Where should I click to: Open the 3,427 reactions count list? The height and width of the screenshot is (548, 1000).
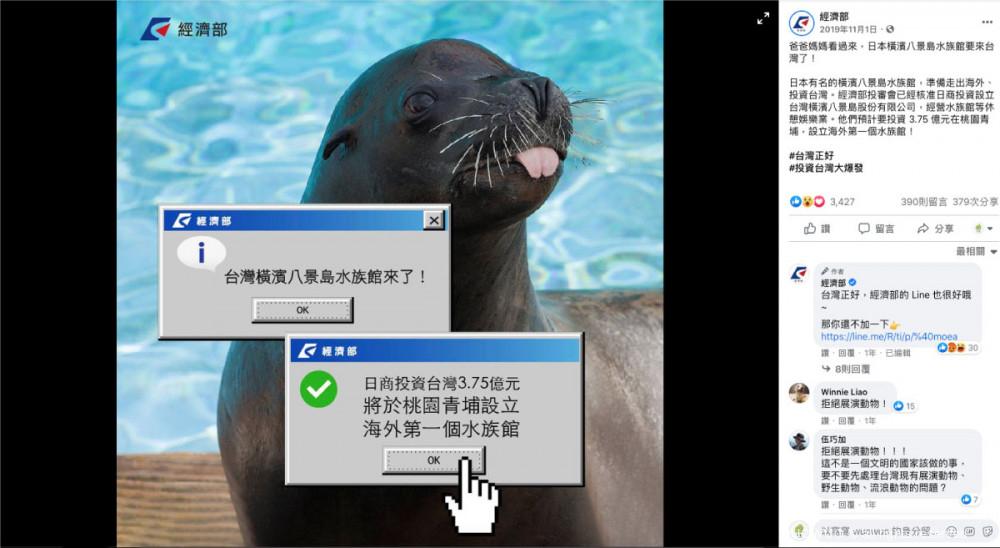(842, 202)
